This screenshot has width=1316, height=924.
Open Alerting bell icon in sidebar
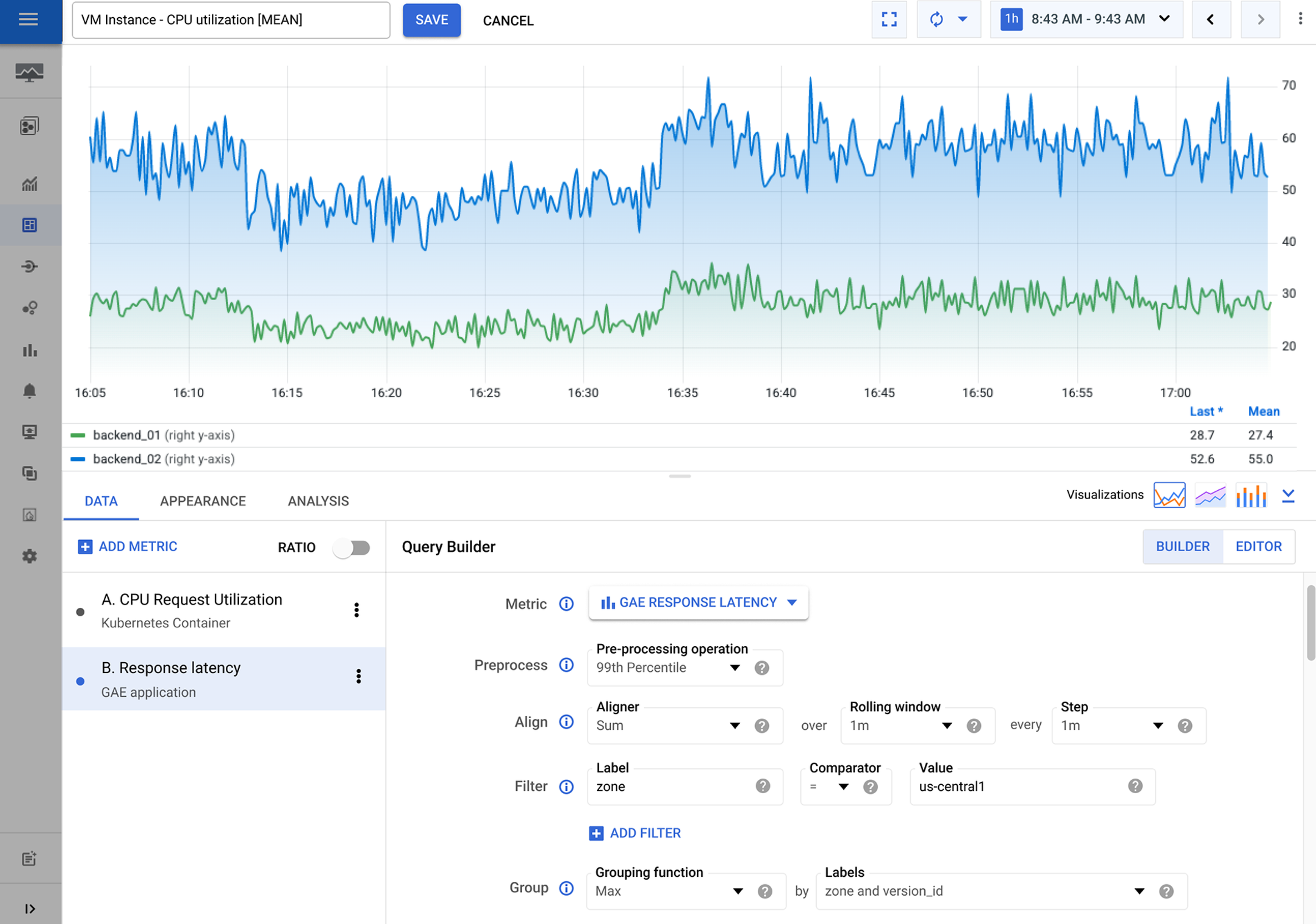[30, 390]
